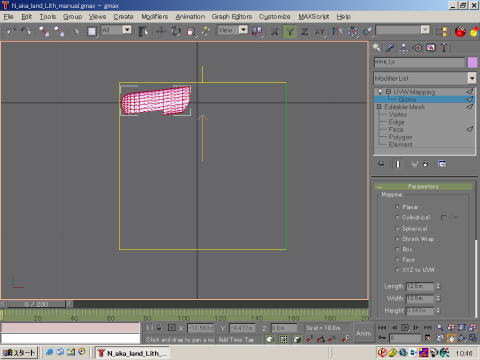Select Vertex sub-object level in stack

tap(398, 114)
